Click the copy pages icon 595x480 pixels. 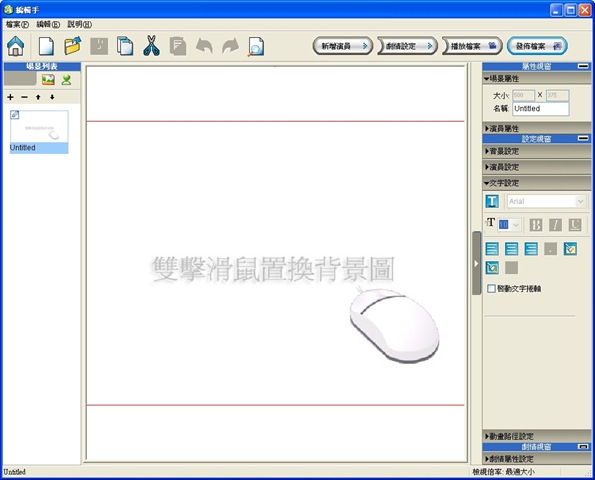[x=125, y=46]
